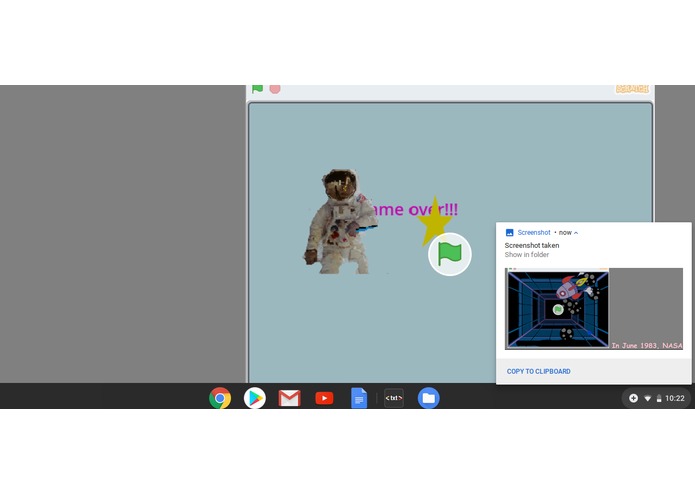This screenshot has width=695, height=494.
Task: Click the Scratch logo in the header
Action: 632,89
